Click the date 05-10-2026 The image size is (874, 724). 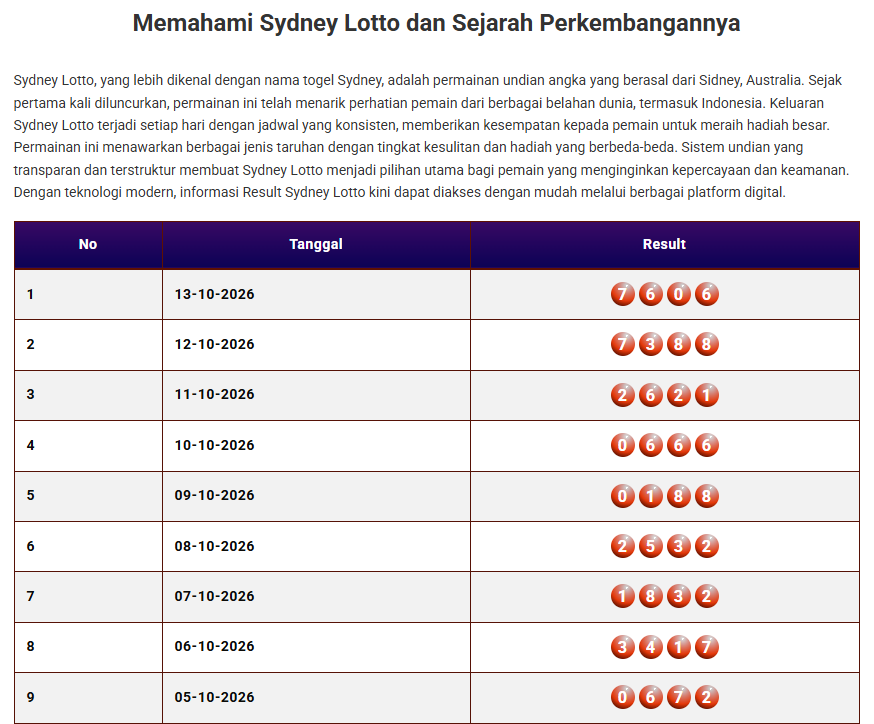(215, 697)
